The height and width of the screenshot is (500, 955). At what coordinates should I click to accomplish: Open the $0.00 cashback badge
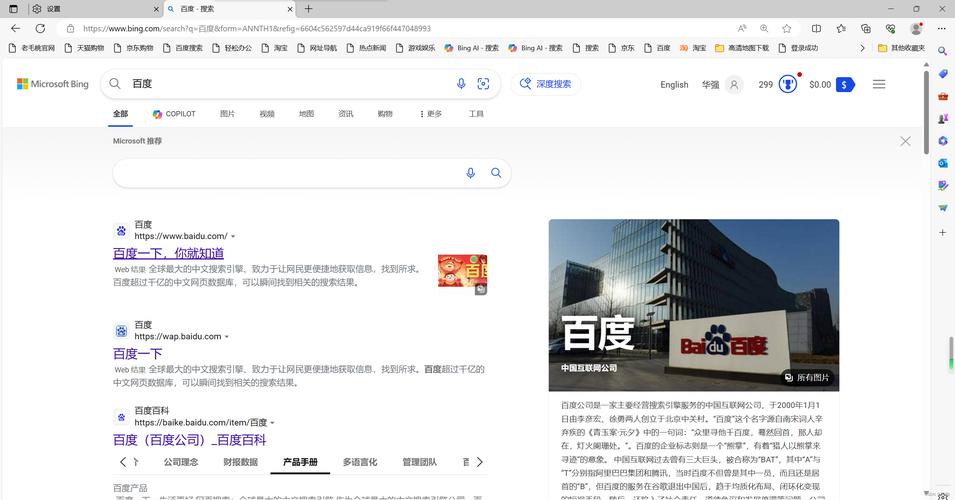coord(832,85)
